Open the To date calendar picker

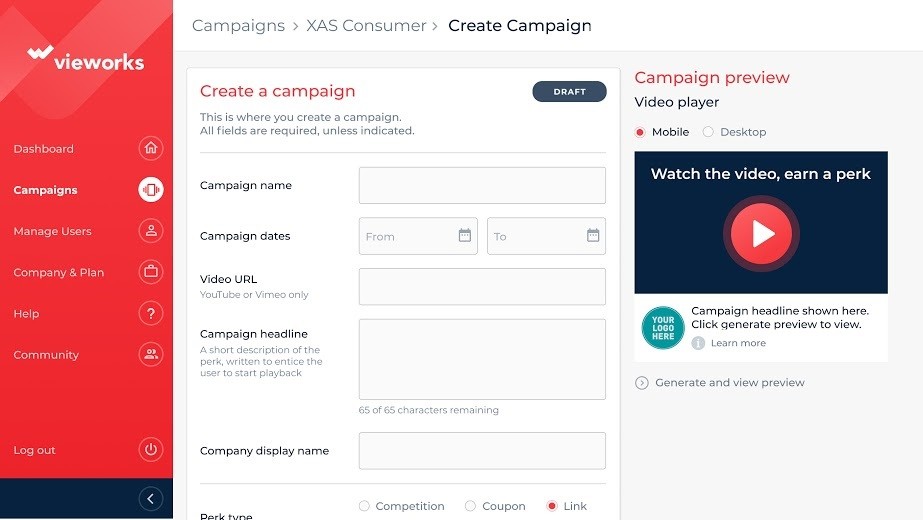[x=593, y=236]
